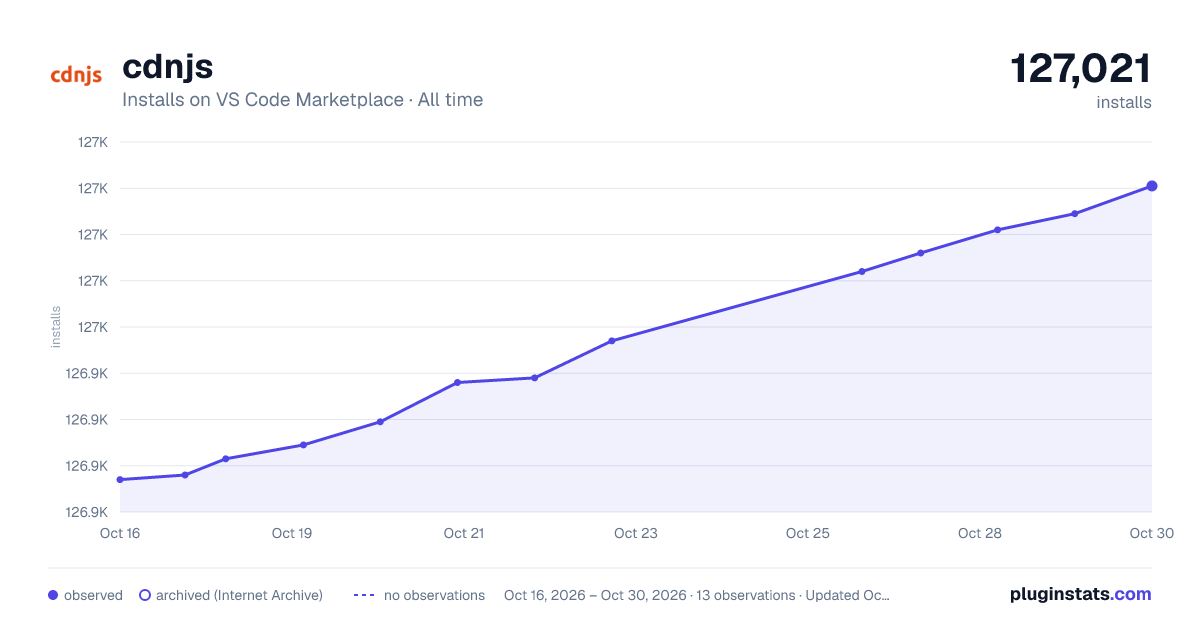This screenshot has width=1200, height=630.
Task: Click the Oct 23 x-axis label
Action: 636,533
